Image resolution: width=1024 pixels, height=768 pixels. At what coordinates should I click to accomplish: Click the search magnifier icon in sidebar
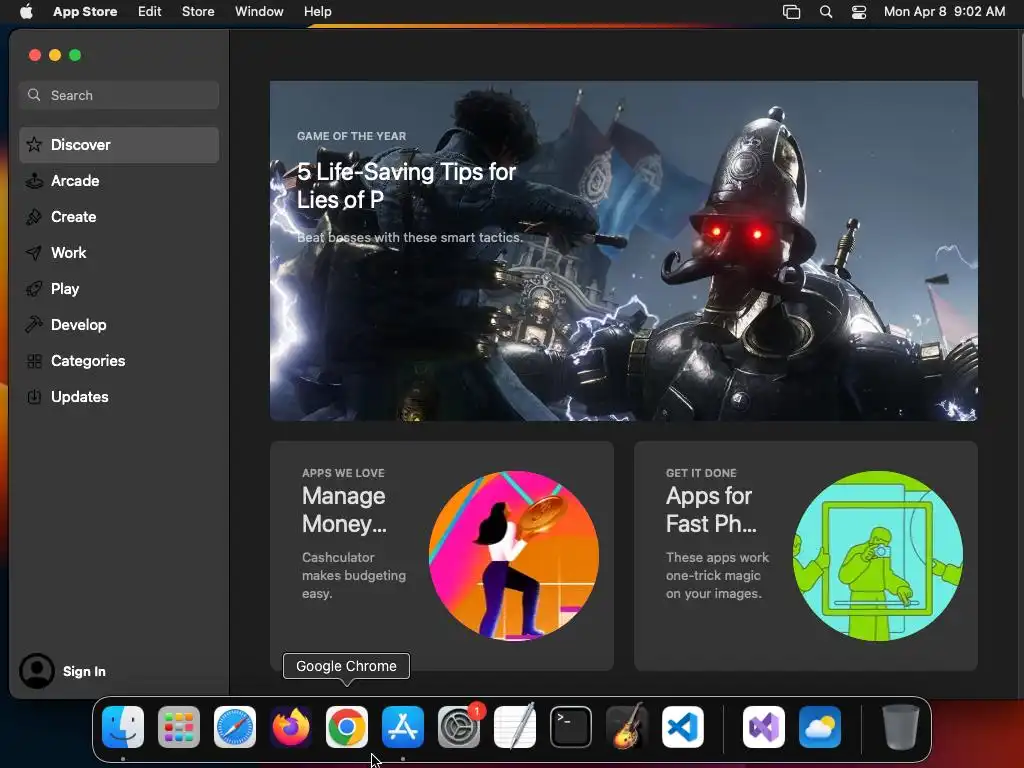click(x=34, y=95)
